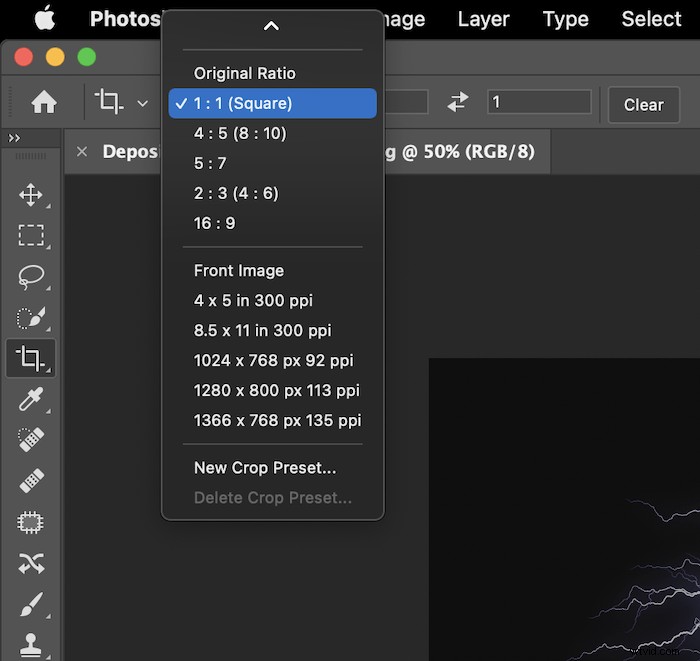Select the Rectangular Marquee tool
This screenshot has width=700, height=661.
(31, 235)
